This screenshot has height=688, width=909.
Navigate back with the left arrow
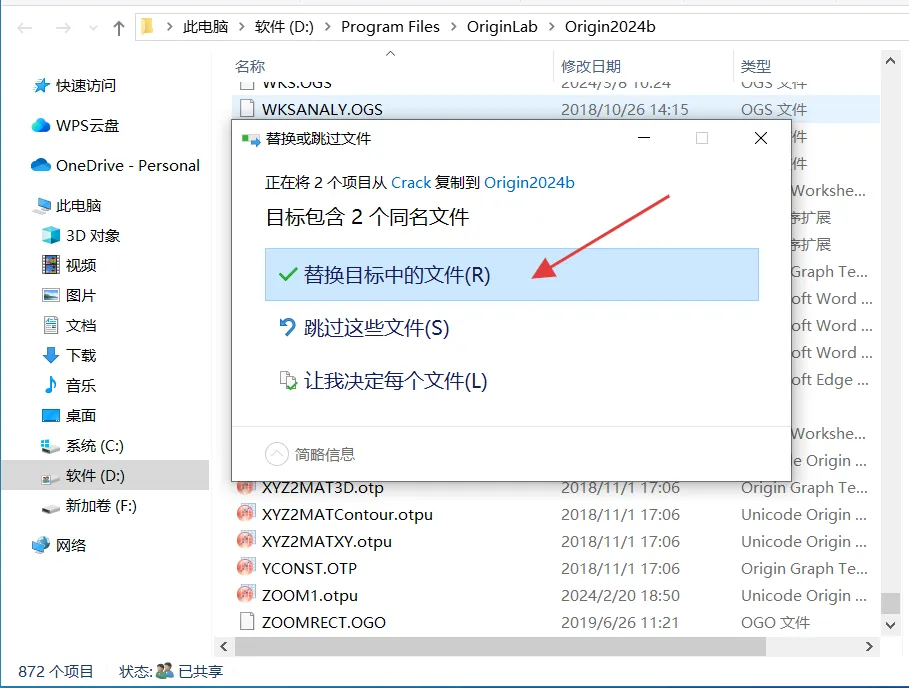24,27
